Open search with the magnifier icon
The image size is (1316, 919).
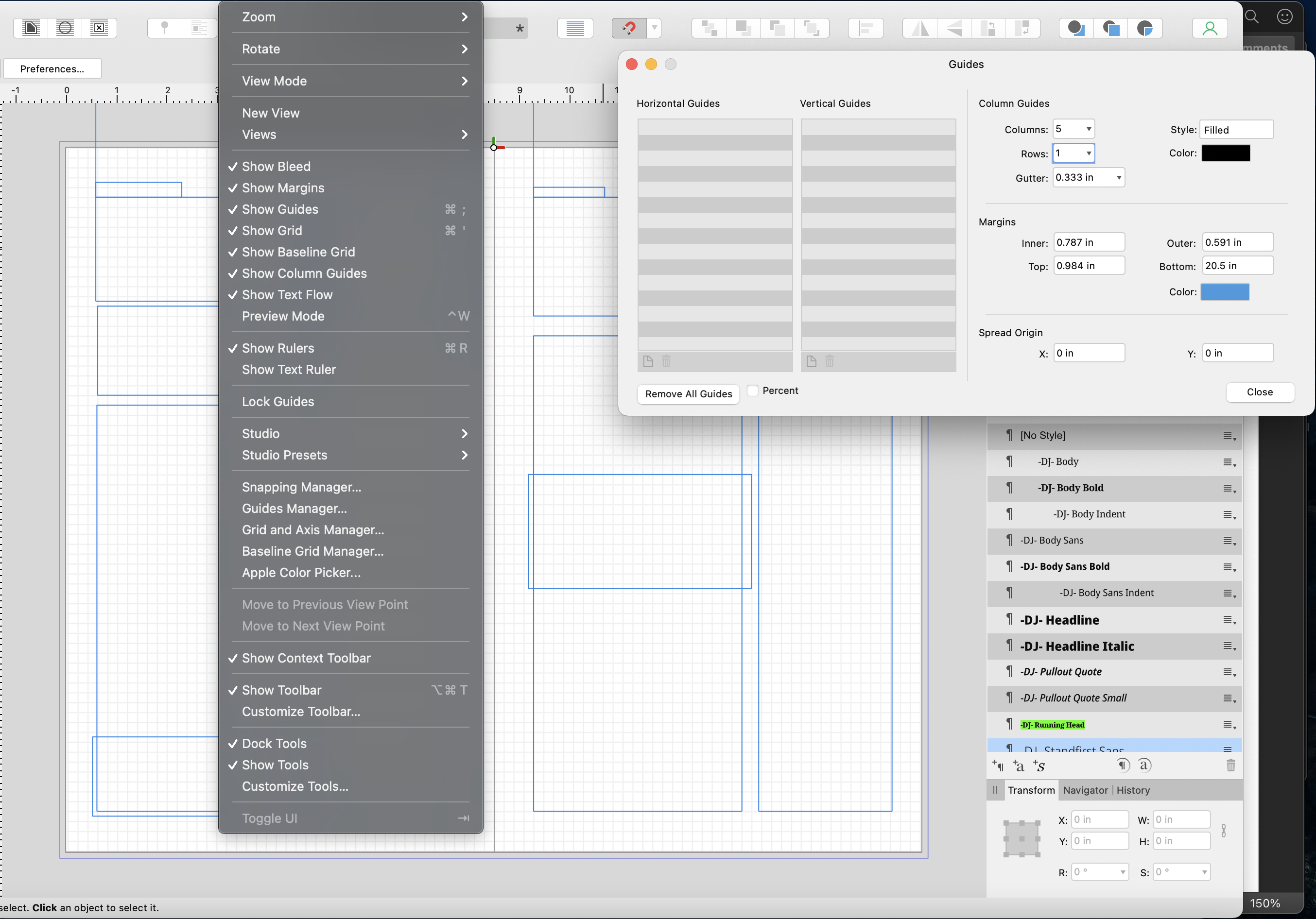[1252, 17]
